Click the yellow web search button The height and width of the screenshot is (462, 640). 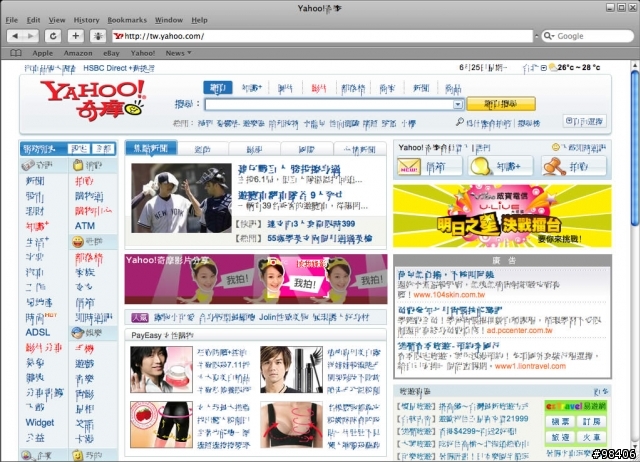[501, 104]
